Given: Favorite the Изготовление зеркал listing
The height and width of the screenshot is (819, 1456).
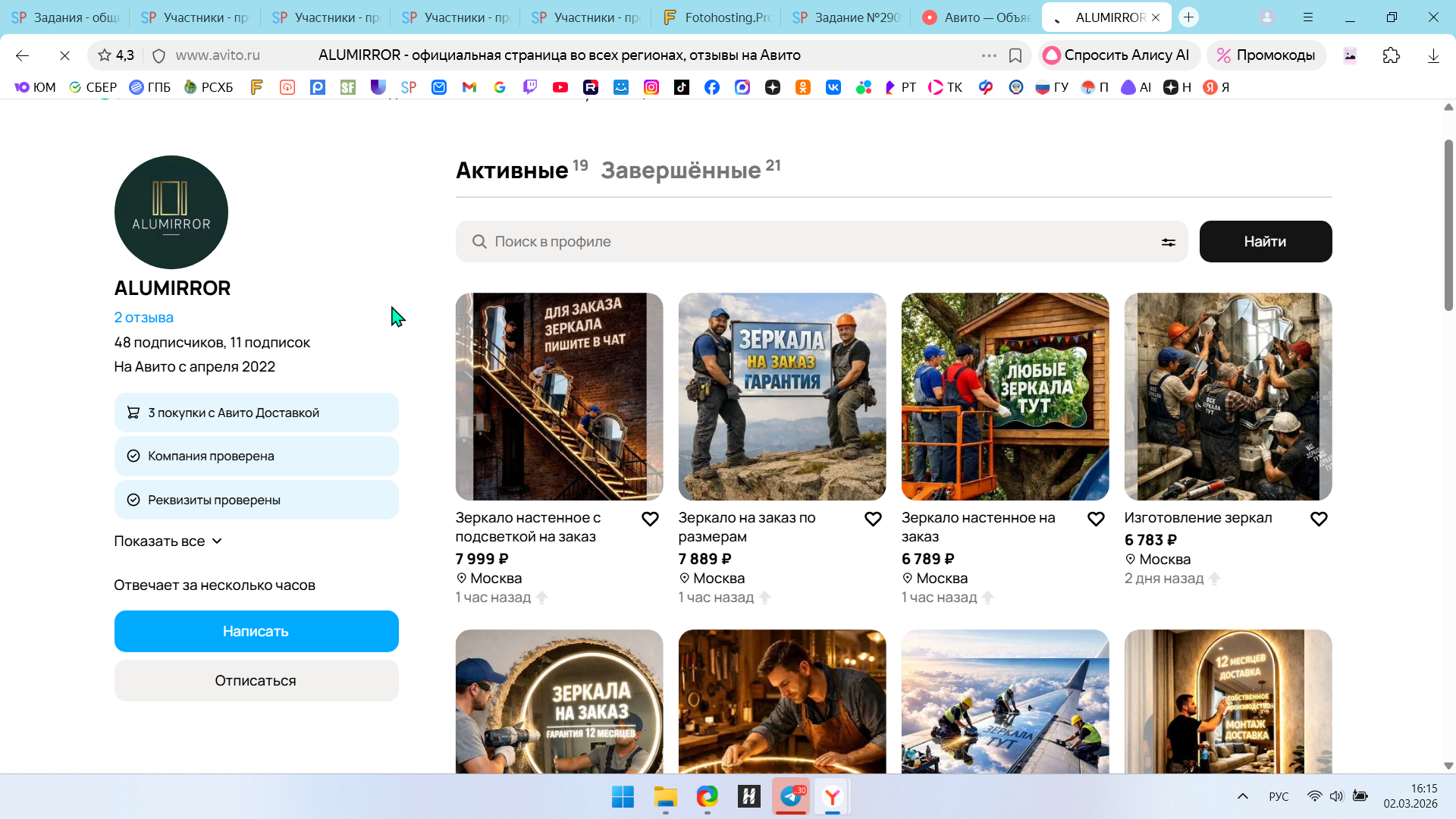Looking at the screenshot, I should point(1319,519).
